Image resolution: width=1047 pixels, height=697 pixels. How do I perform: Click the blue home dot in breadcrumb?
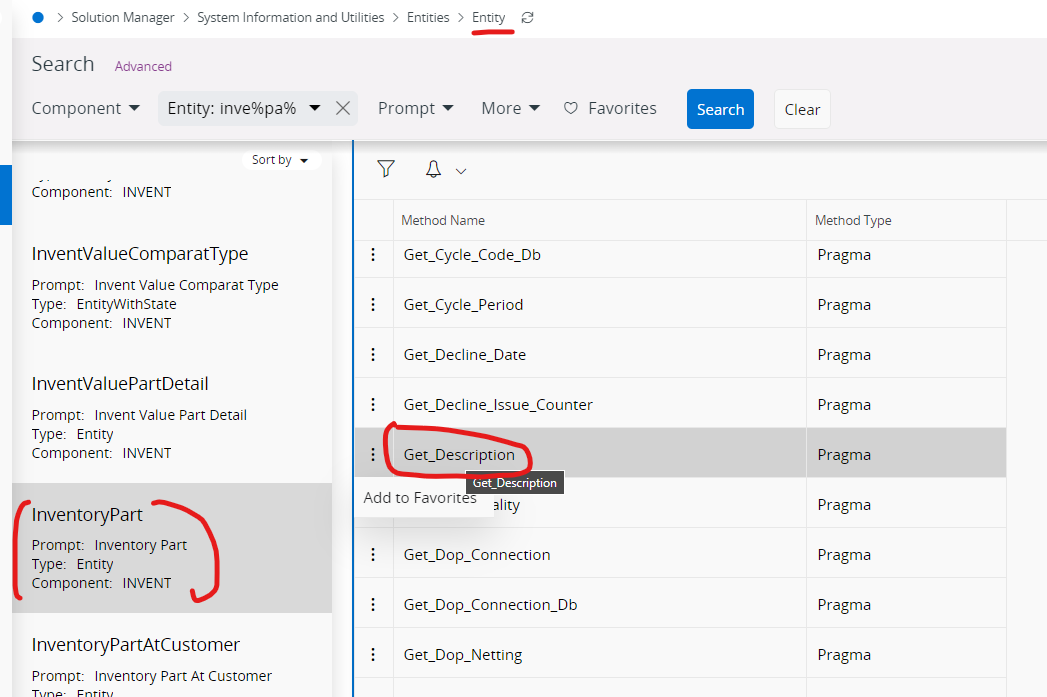(38, 17)
